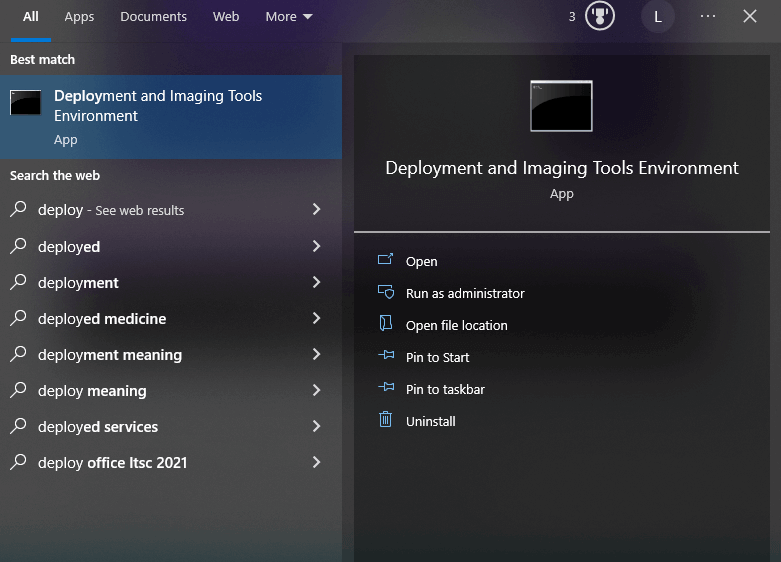Choose Run as administrator
781x562 pixels.
[x=465, y=293]
